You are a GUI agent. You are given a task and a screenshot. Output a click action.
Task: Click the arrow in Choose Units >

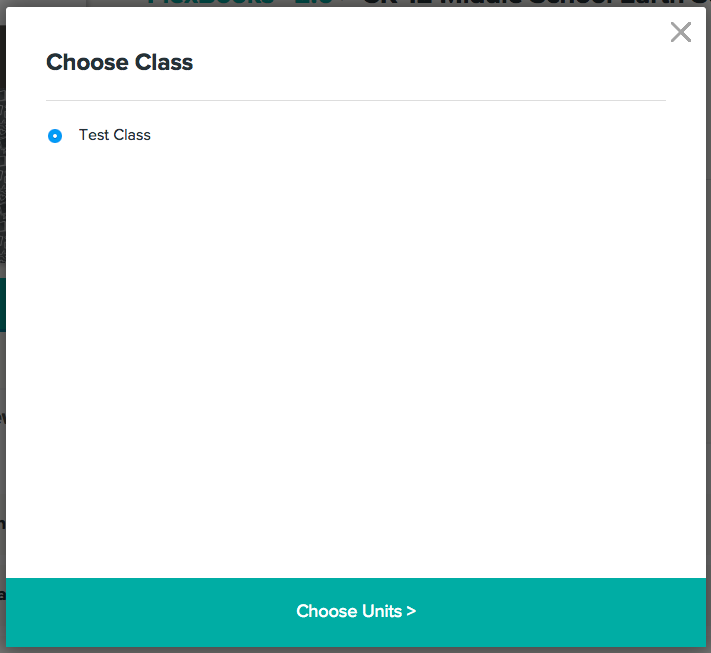pos(411,611)
